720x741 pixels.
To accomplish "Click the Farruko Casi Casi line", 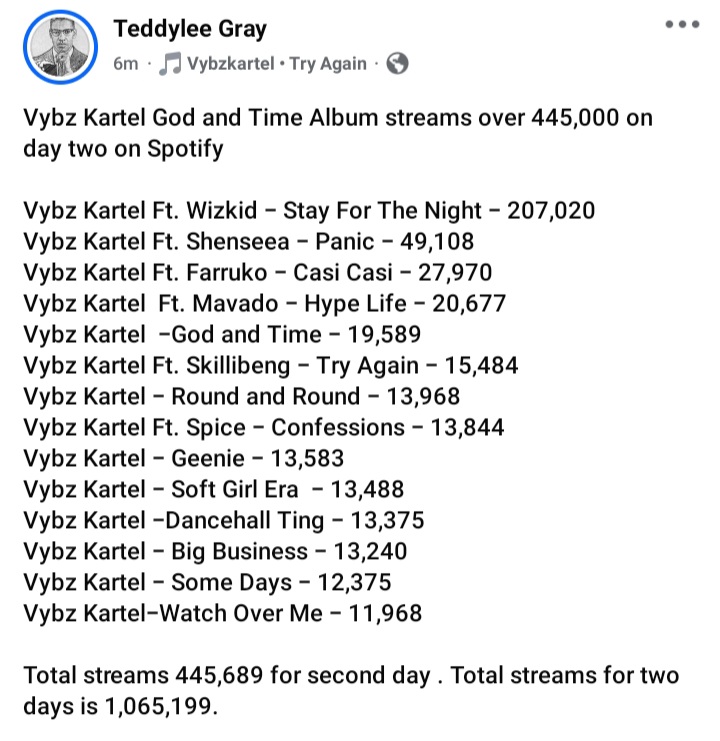I will click(x=257, y=273).
